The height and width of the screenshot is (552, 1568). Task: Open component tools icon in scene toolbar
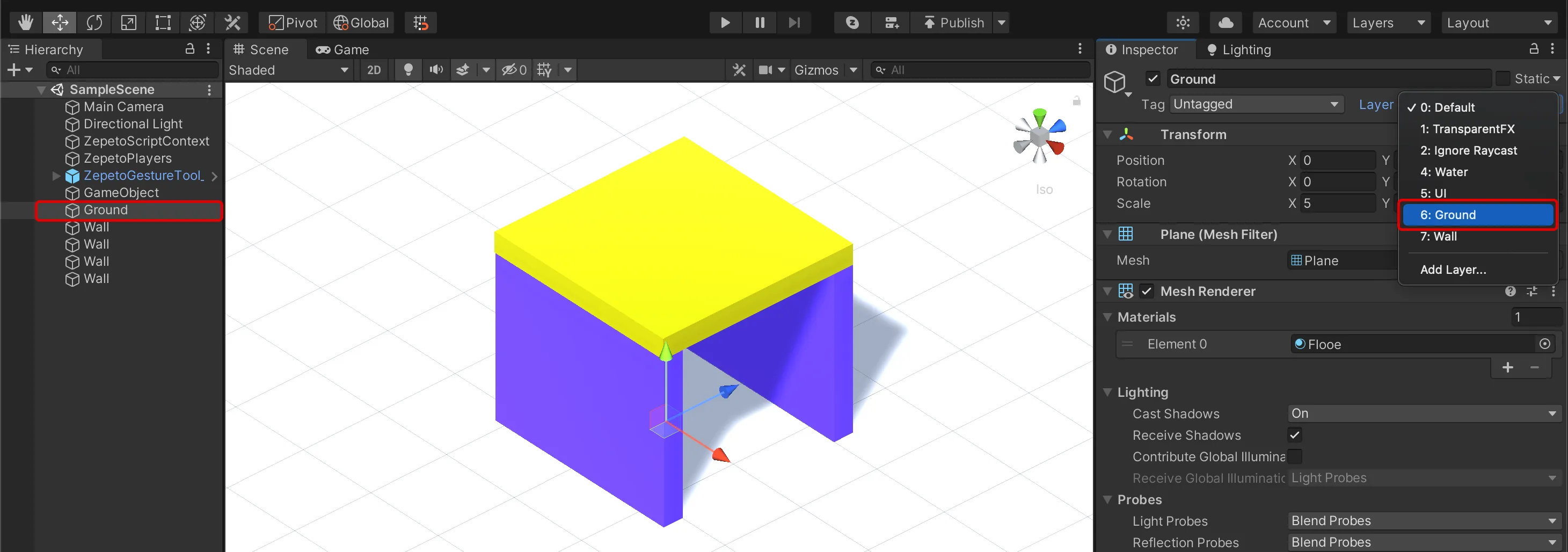point(739,70)
